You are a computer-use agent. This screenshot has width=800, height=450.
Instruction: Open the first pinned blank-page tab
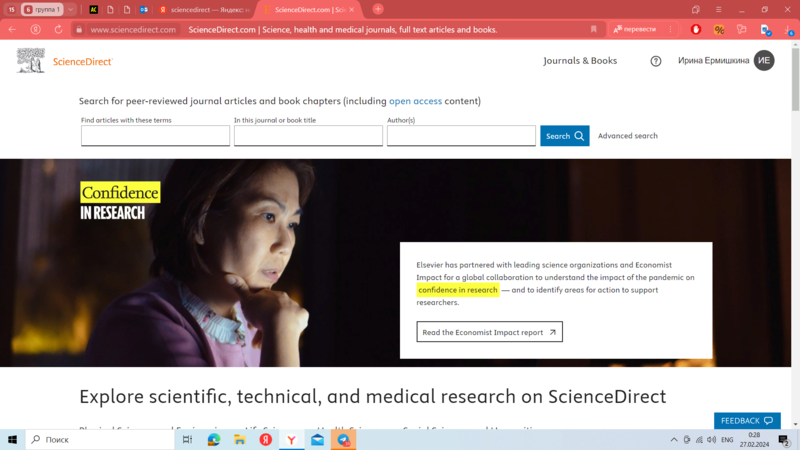(110, 10)
